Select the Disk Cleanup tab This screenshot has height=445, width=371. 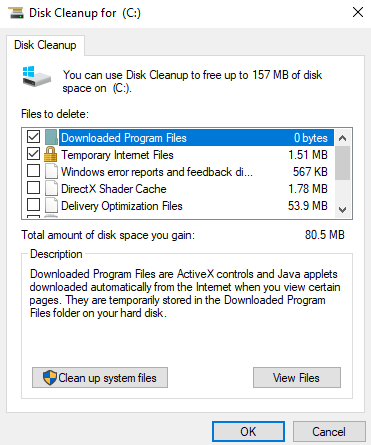(45, 45)
